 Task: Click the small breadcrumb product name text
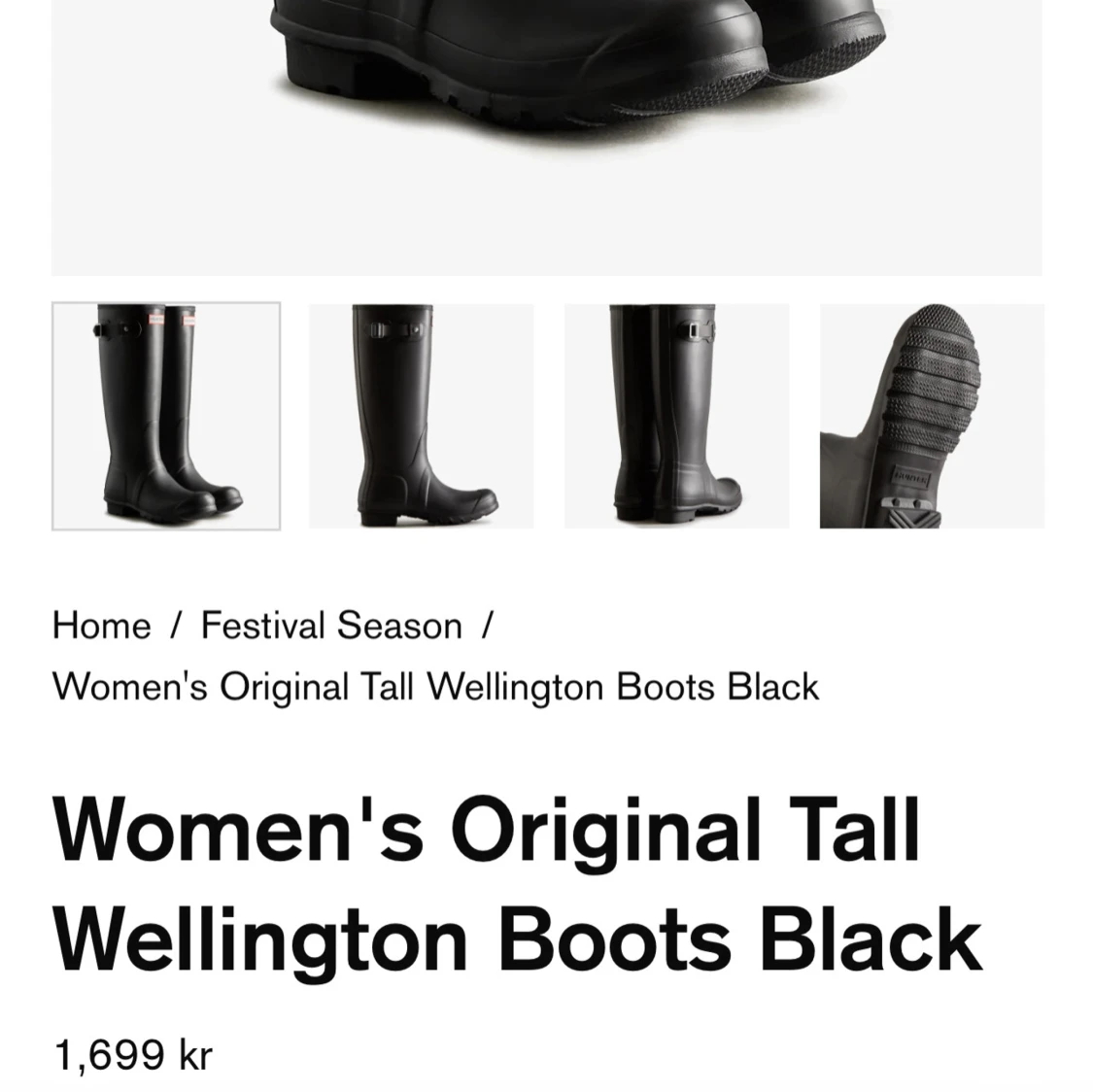(435, 687)
